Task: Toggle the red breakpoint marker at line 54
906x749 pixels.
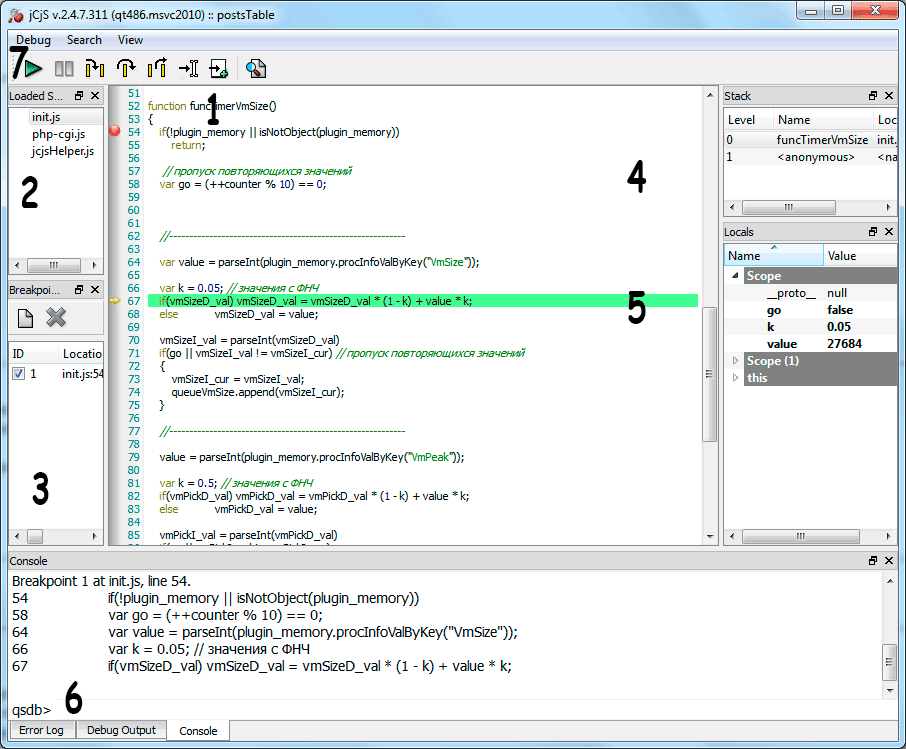Action: [x=113, y=132]
